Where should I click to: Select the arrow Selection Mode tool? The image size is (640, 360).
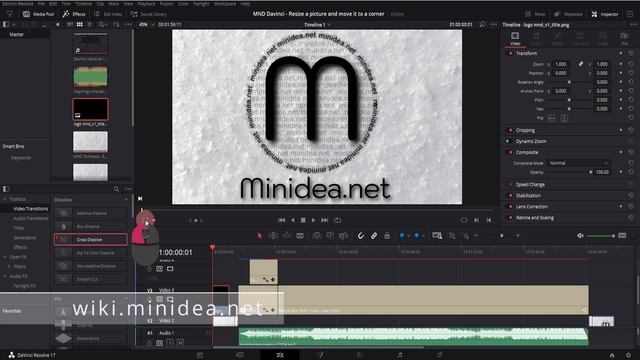pos(260,236)
